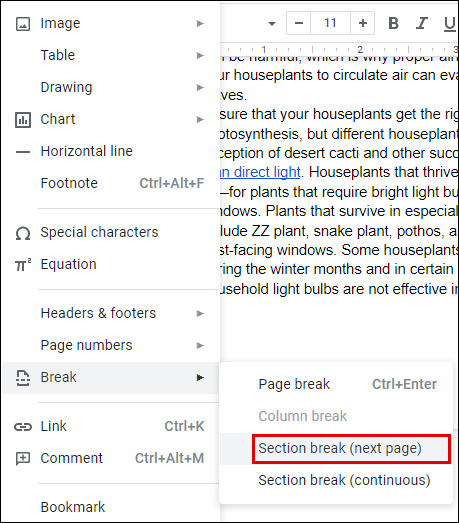Click the Comment plus icon
The width and height of the screenshot is (459, 523).
(23, 459)
